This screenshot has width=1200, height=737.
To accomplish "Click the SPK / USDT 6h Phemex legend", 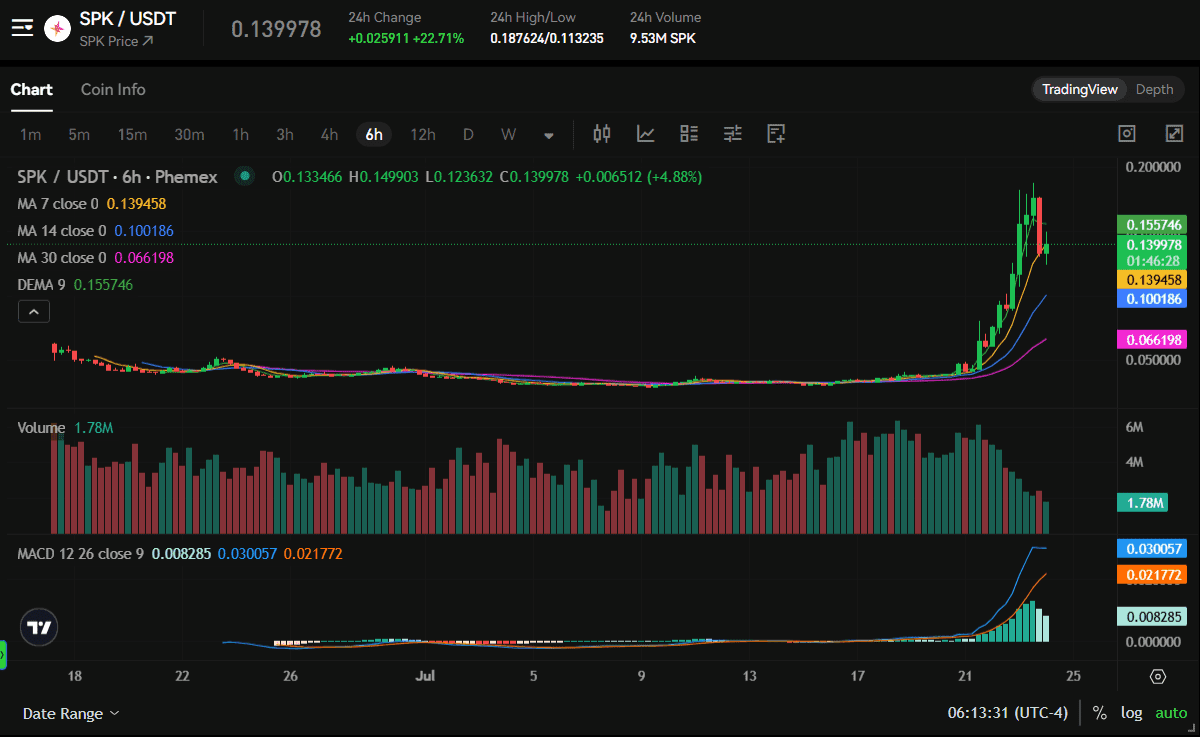I will click(117, 177).
